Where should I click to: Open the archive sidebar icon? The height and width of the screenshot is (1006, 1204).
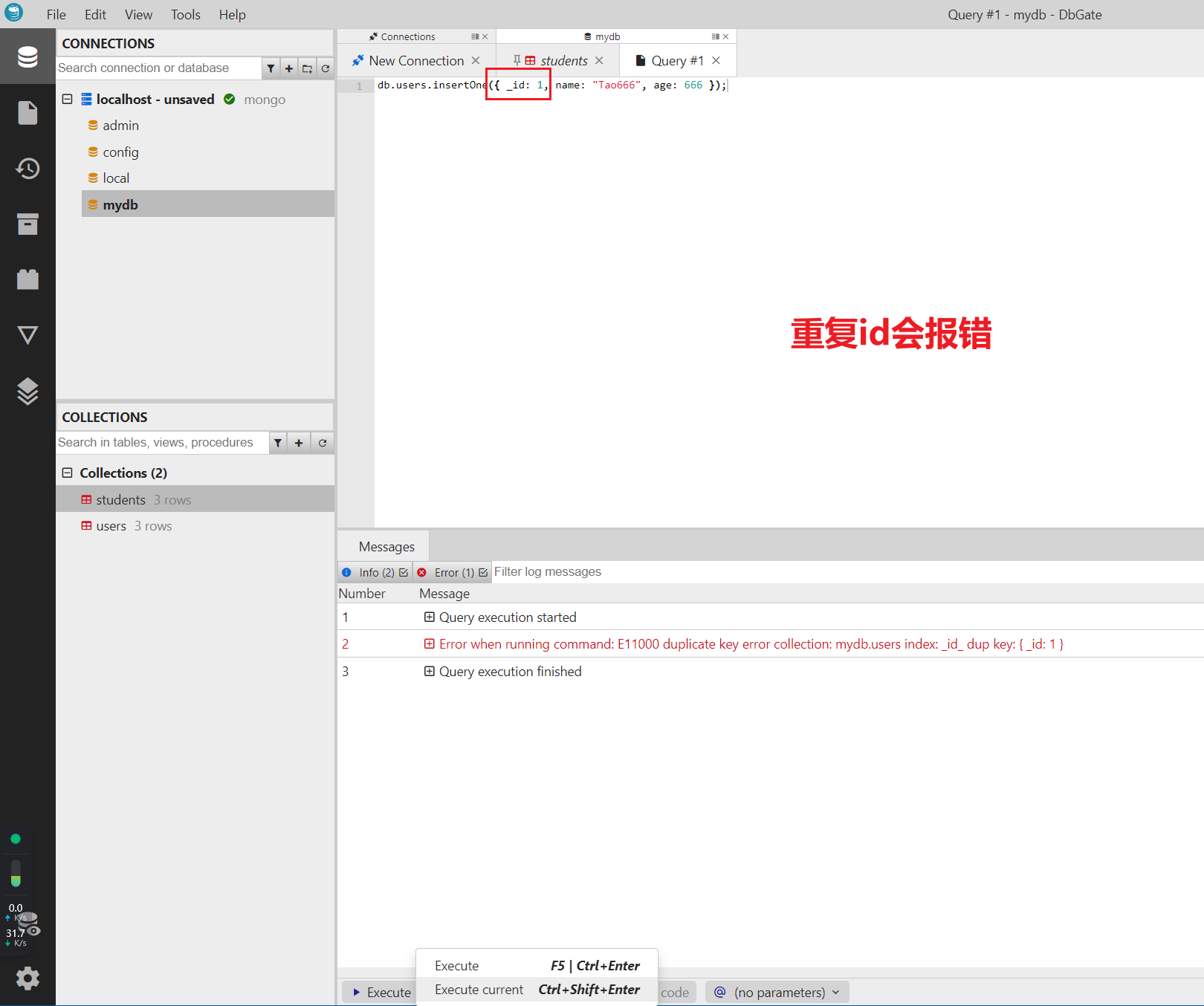tap(27, 224)
